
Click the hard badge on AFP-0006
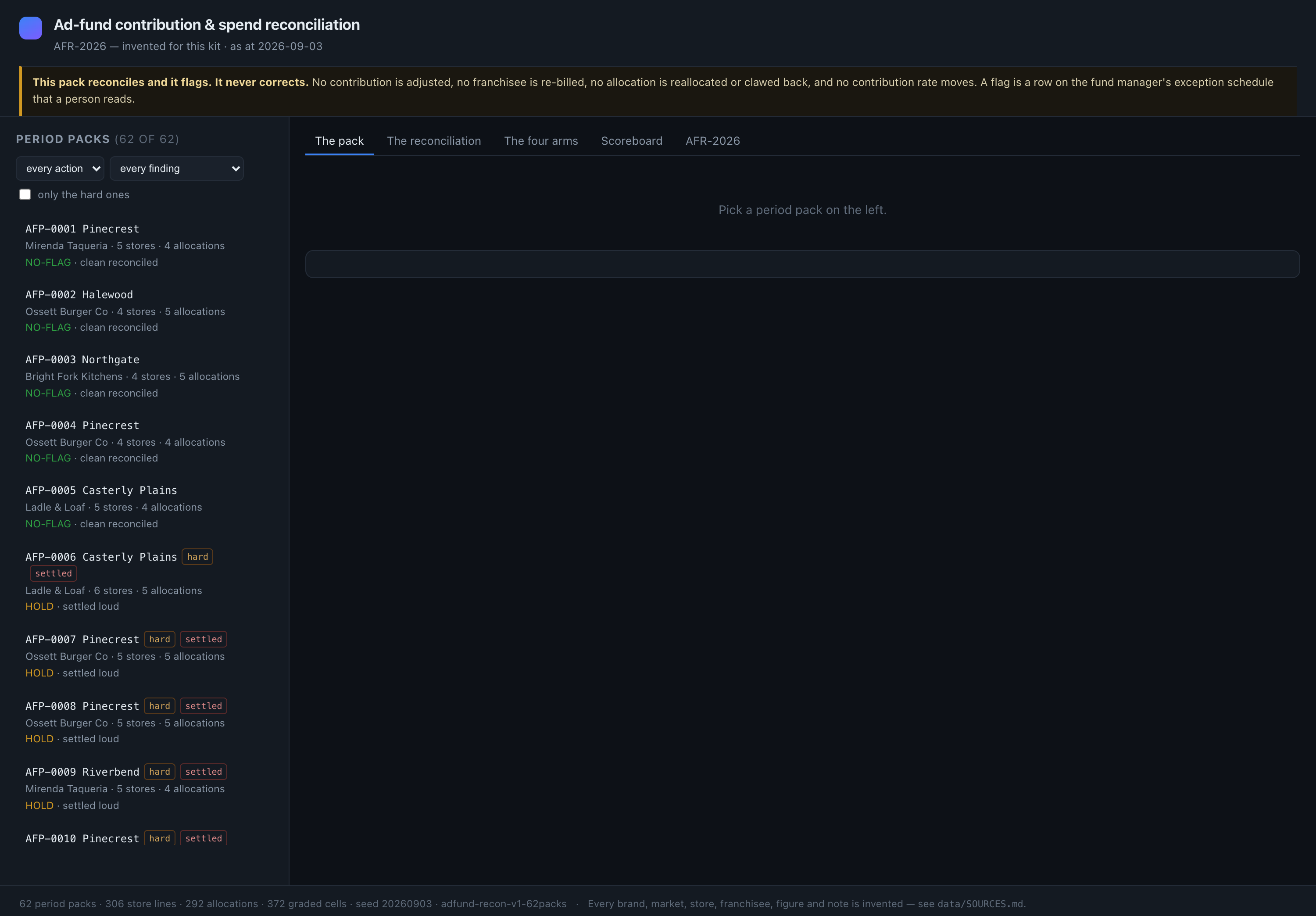pos(198,557)
